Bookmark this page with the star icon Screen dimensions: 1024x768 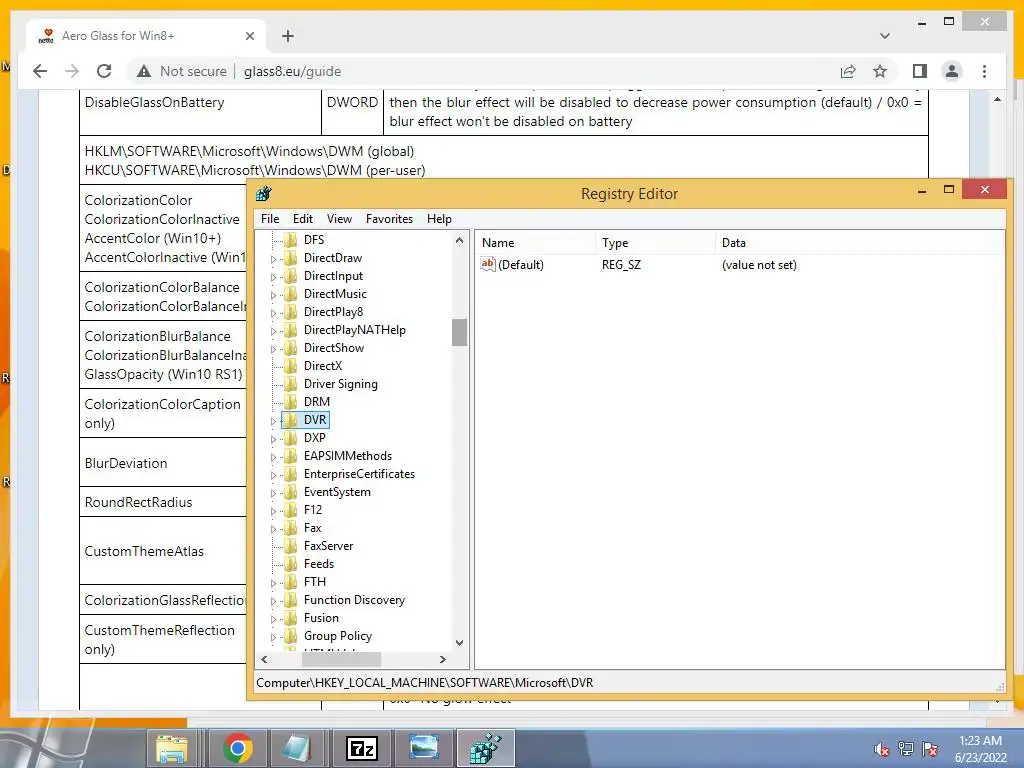880,71
